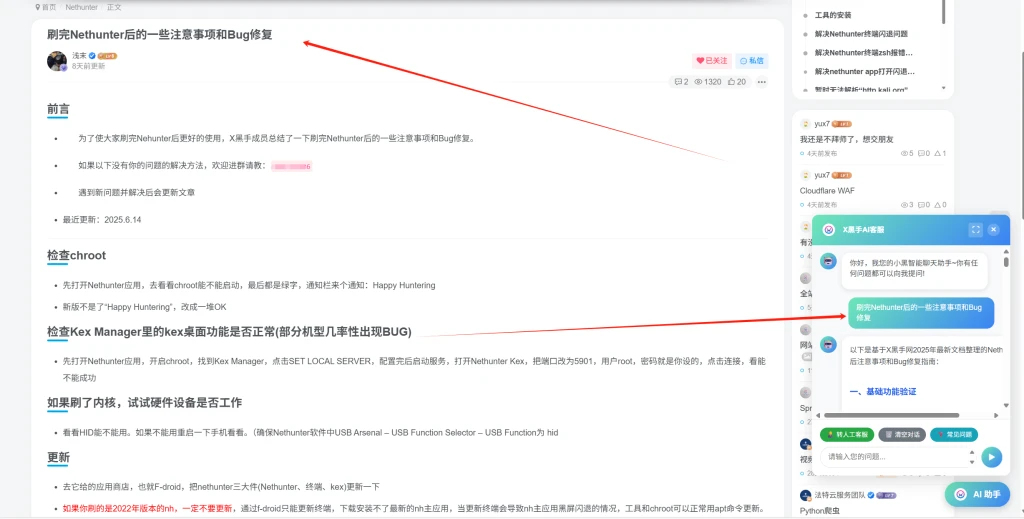The image size is (1024, 519).
Task: Click the chat horizontal scrollbar thumb
Action: pos(891,415)
